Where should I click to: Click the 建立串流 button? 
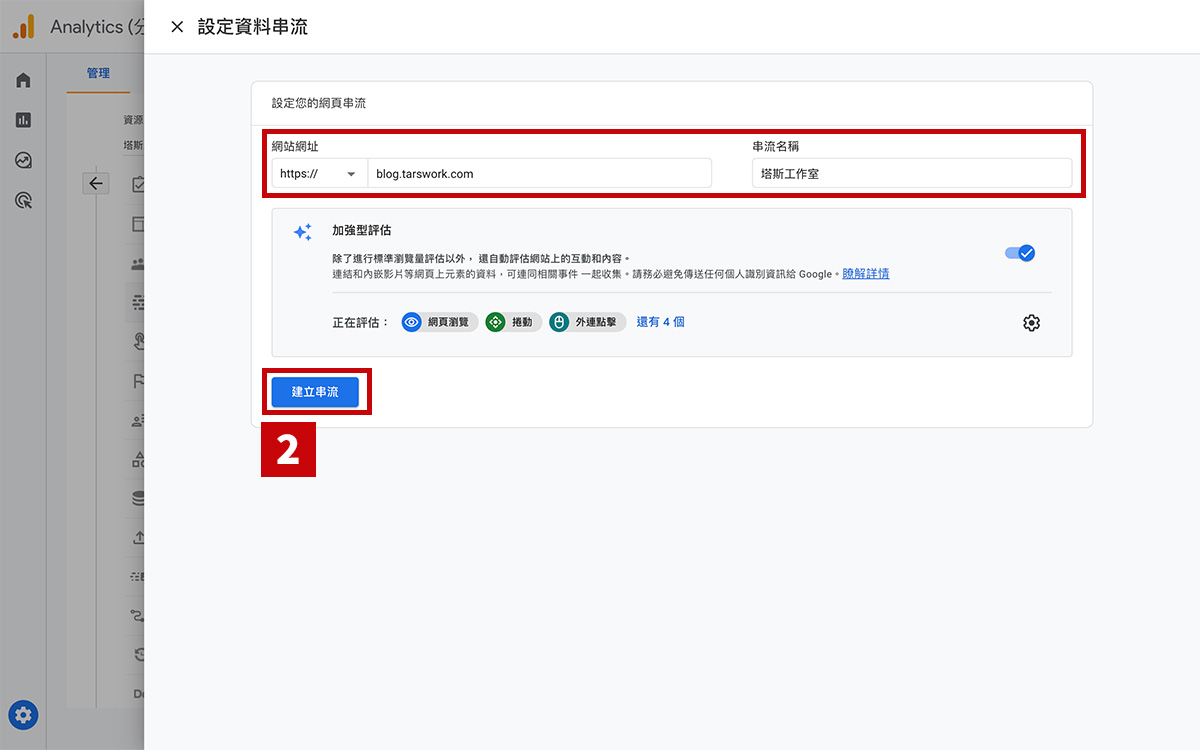tap(315, 392)
